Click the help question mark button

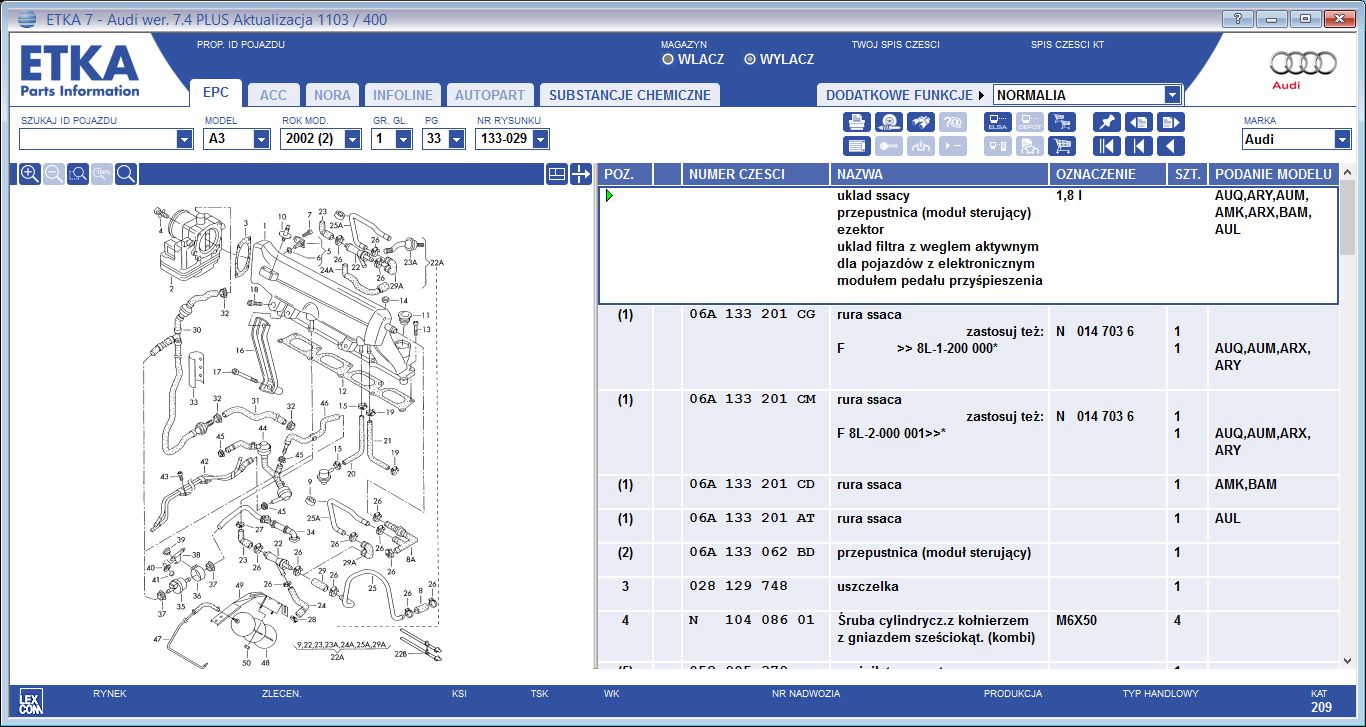tap(1238, 18)
